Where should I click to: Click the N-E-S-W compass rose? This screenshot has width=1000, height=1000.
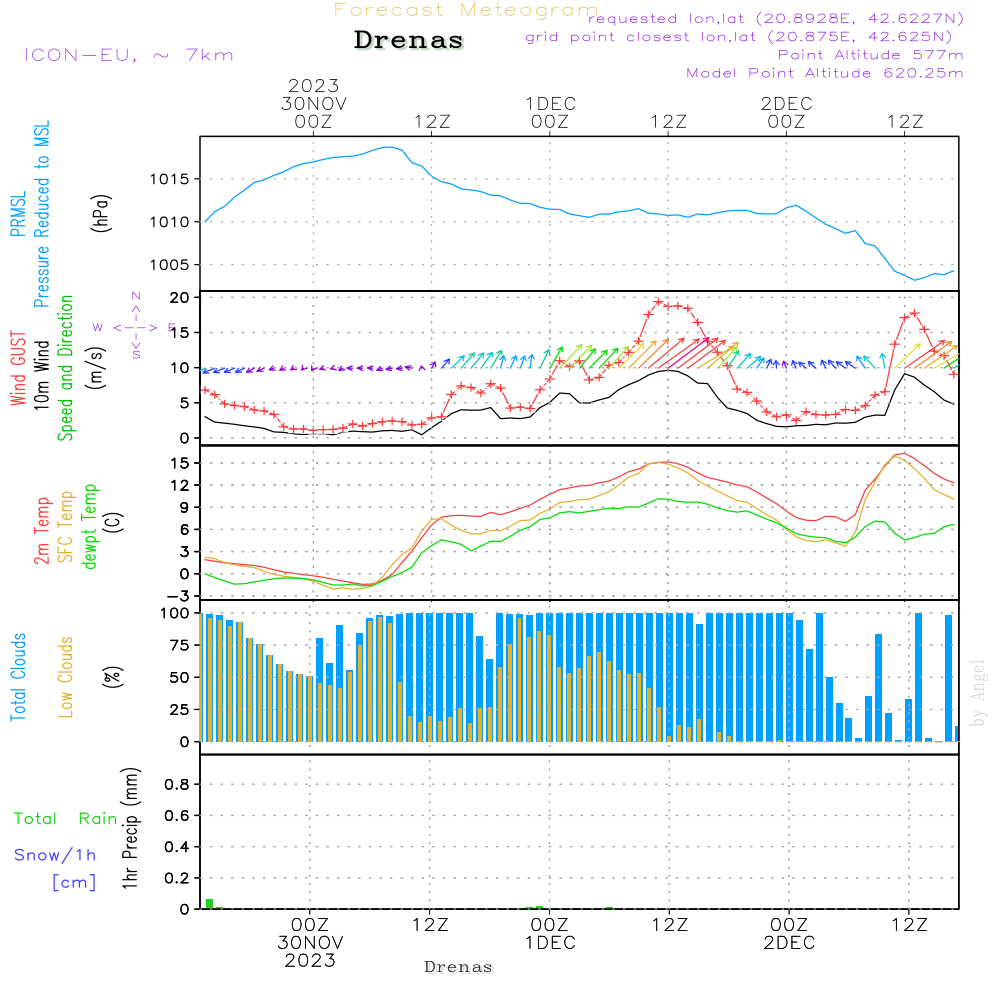[x=136, y=327]
